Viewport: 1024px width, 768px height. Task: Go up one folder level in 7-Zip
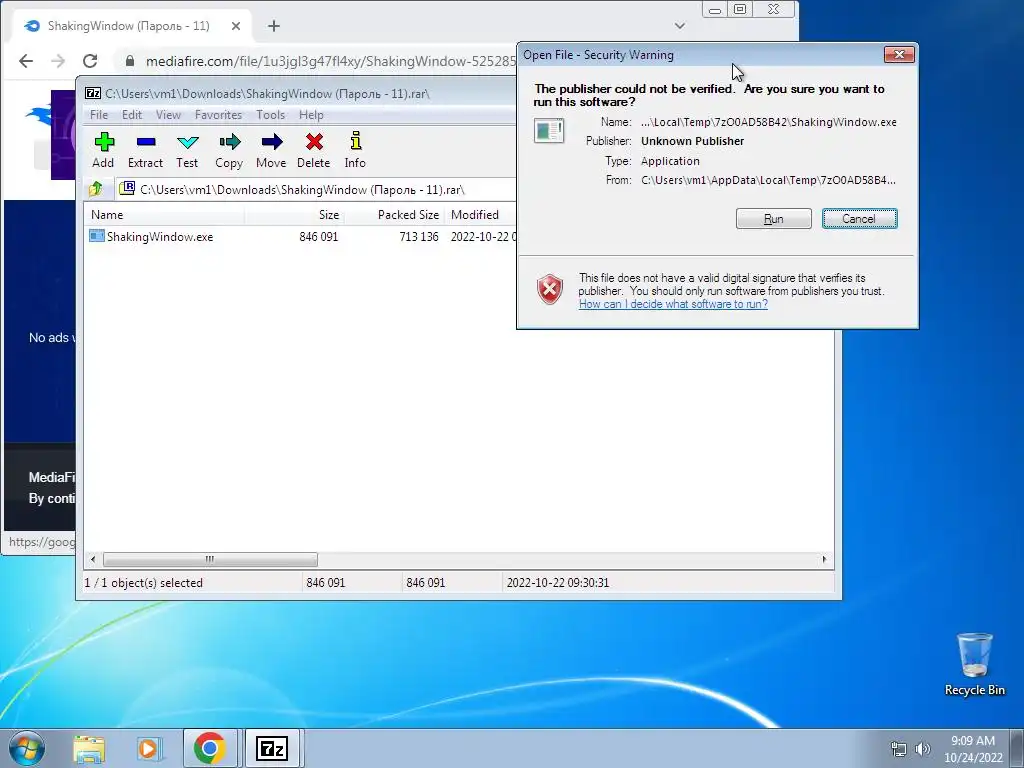pos(96,189)
